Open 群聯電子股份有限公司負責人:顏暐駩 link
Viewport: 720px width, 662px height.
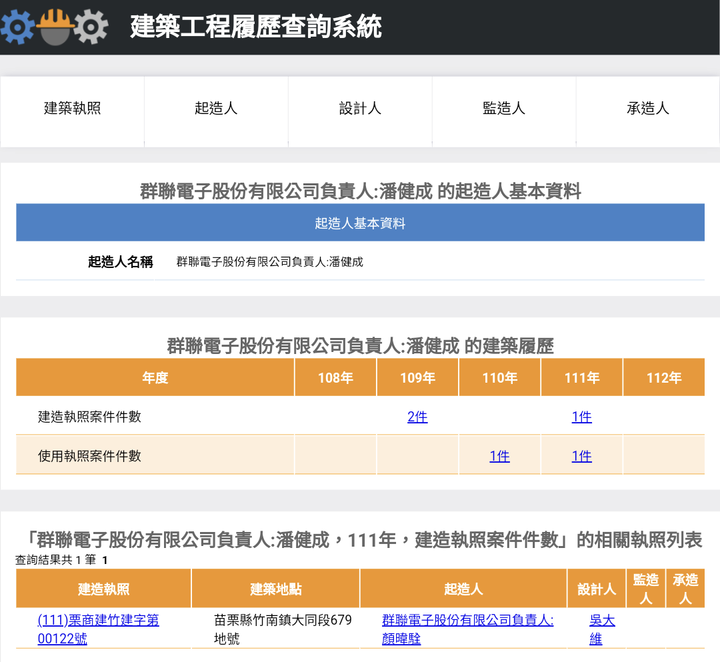point(467,629)
